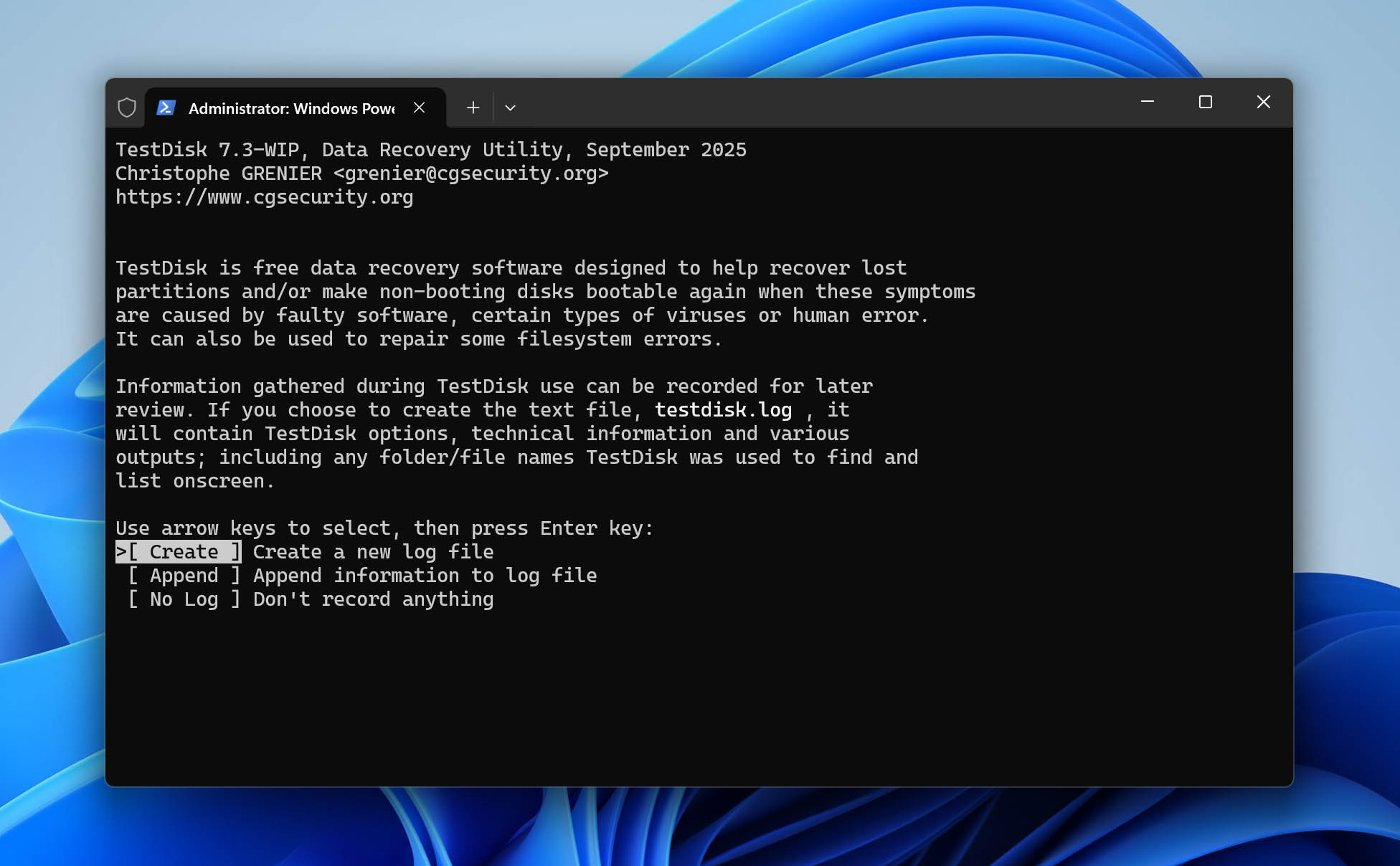Image resolution: width=1400 pixels, height=866 pixels.
Task: Click 'Use arrow keys to select' prompt line
Action: [385, 528]
